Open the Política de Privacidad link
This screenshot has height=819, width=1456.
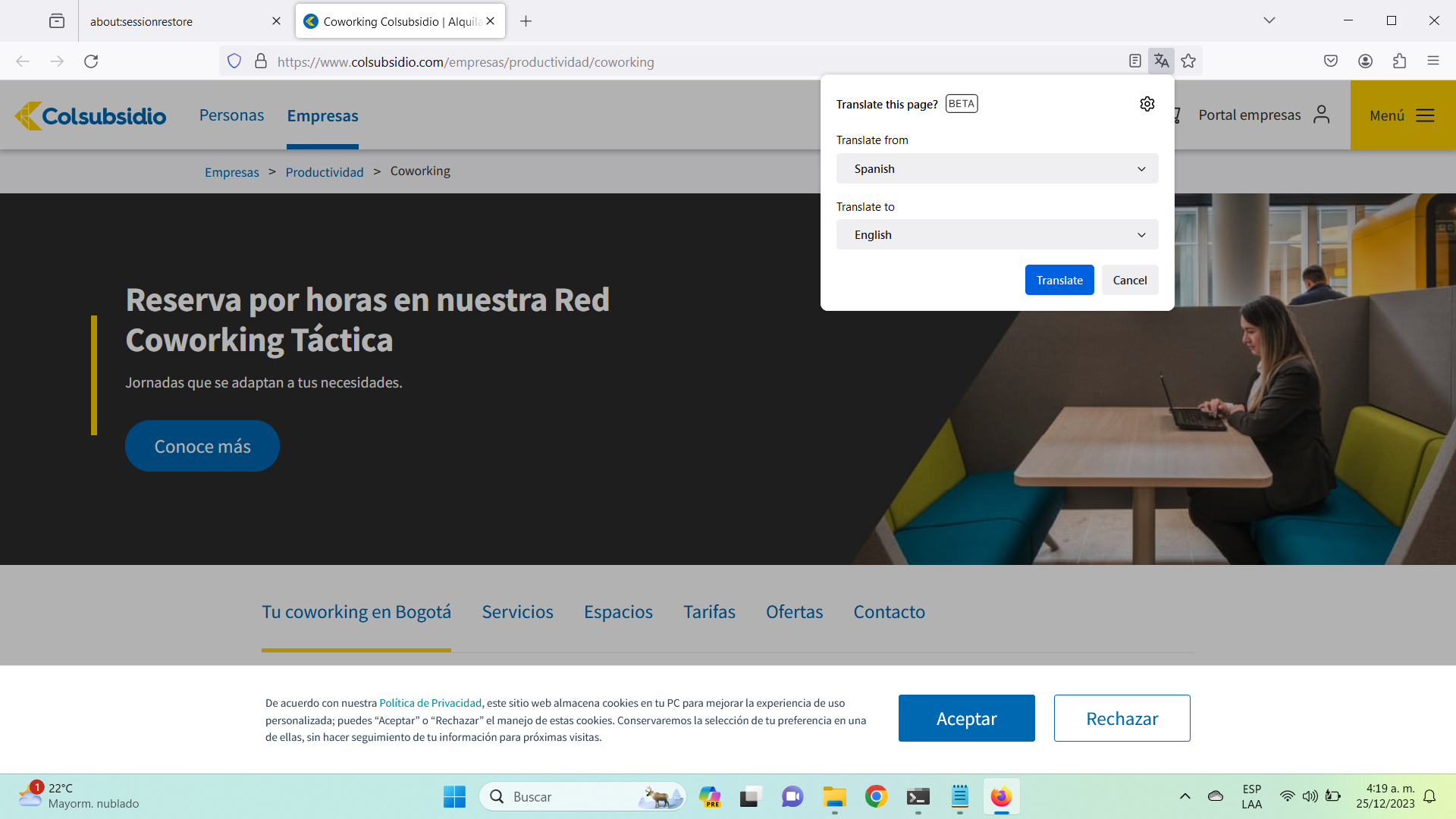point(430,703)
